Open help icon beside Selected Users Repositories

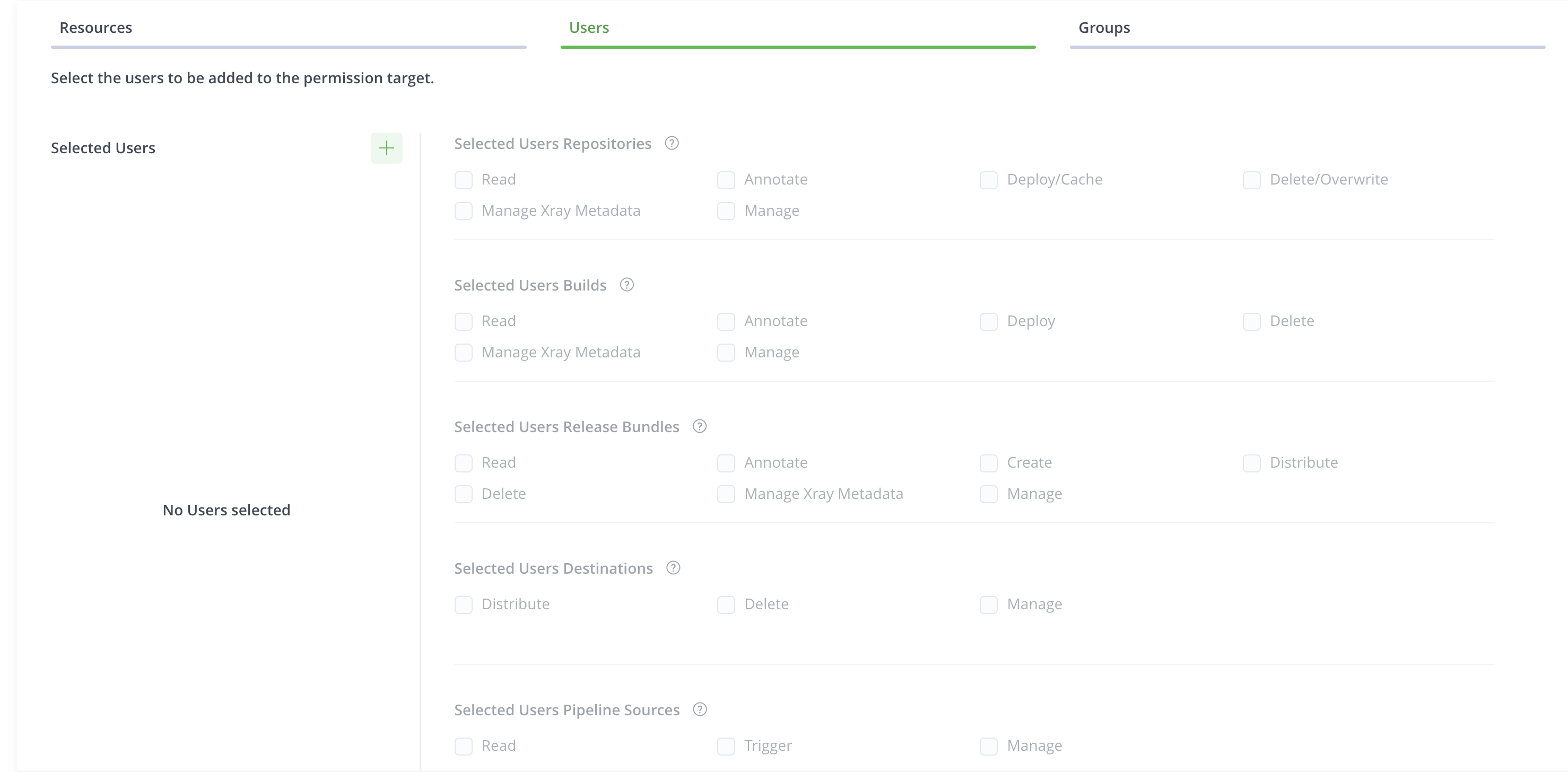pos(672,144)
